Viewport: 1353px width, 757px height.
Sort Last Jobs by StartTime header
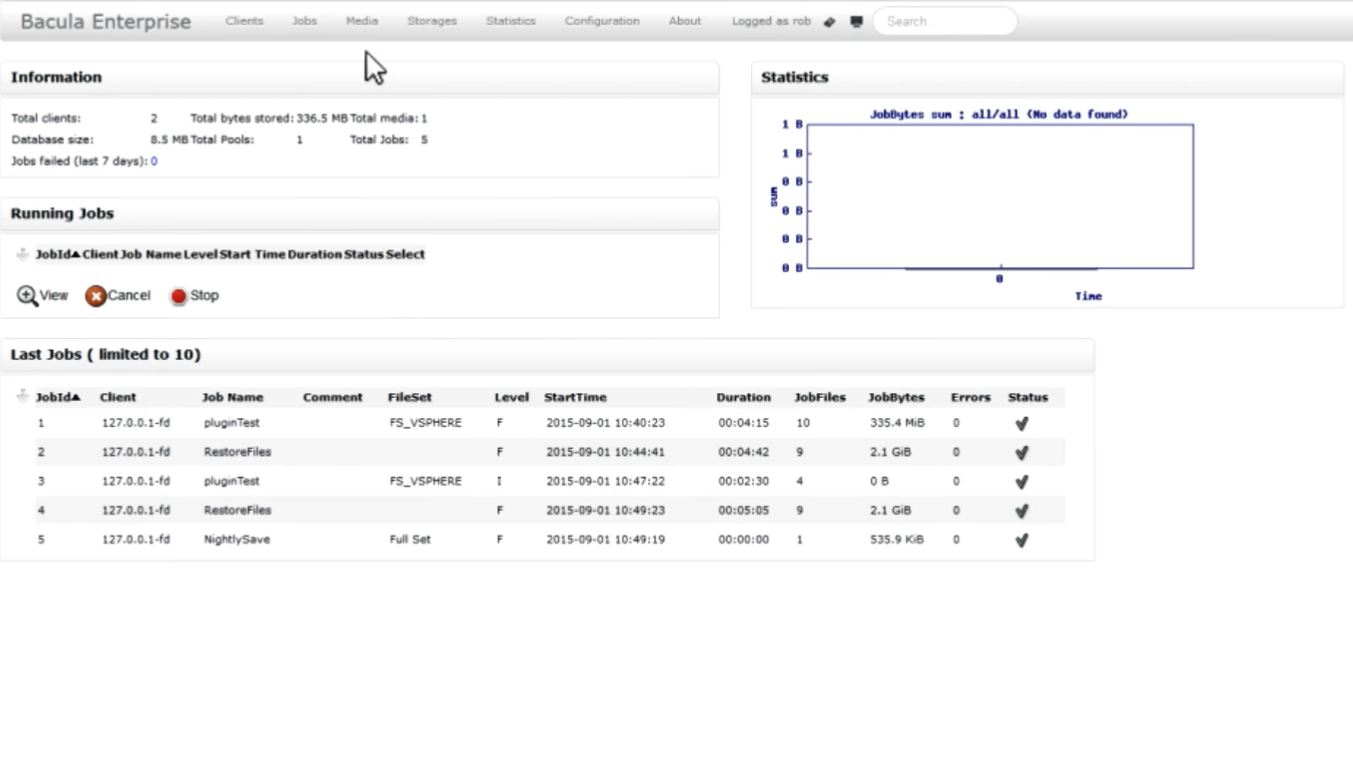(575, 397)
